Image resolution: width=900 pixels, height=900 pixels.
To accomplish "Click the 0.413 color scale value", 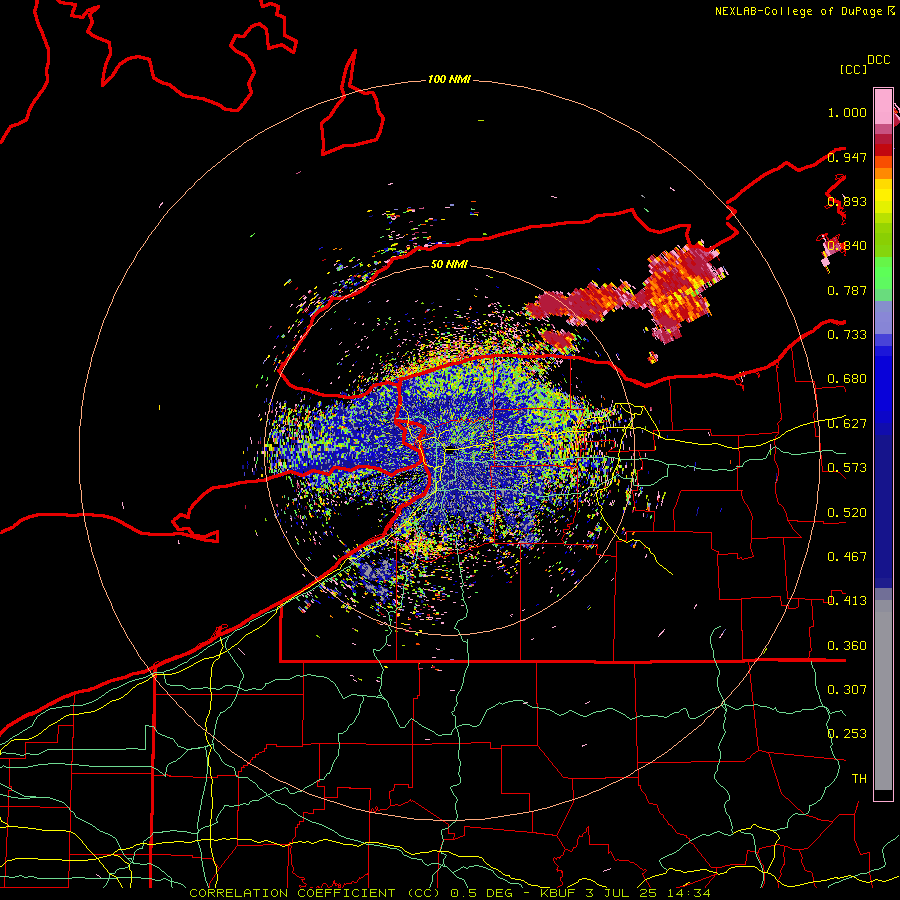I will tap(847, 601).
